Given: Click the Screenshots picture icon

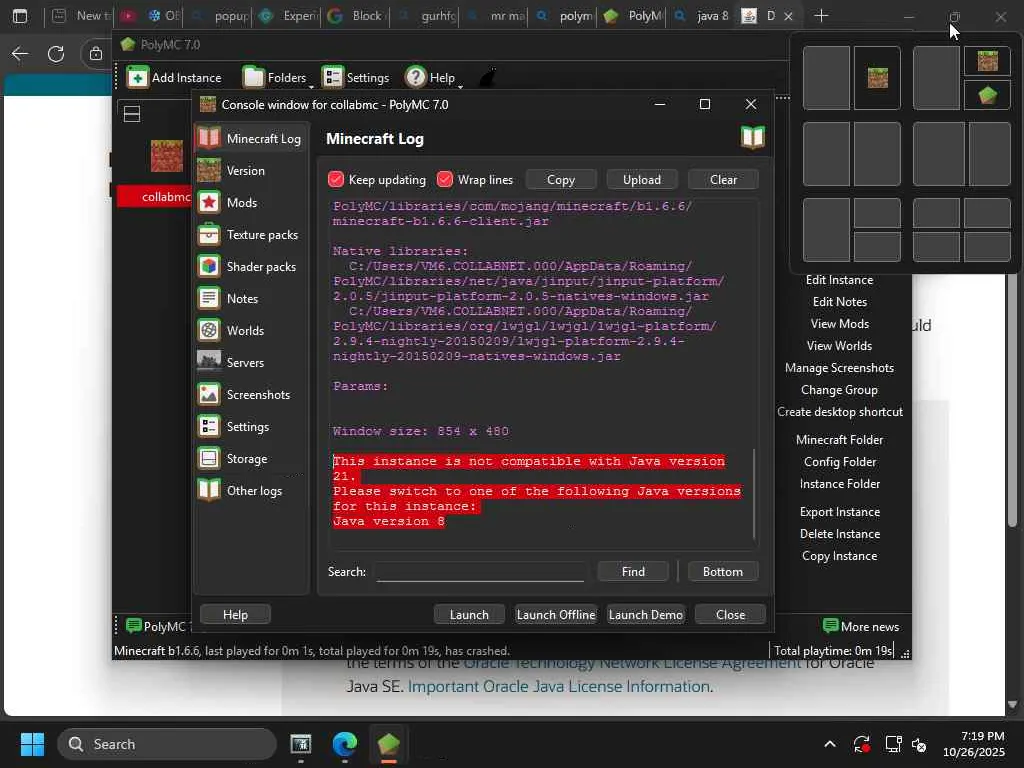Looking at the screenshot, I should pyautogui.click(x=209, y=394).
